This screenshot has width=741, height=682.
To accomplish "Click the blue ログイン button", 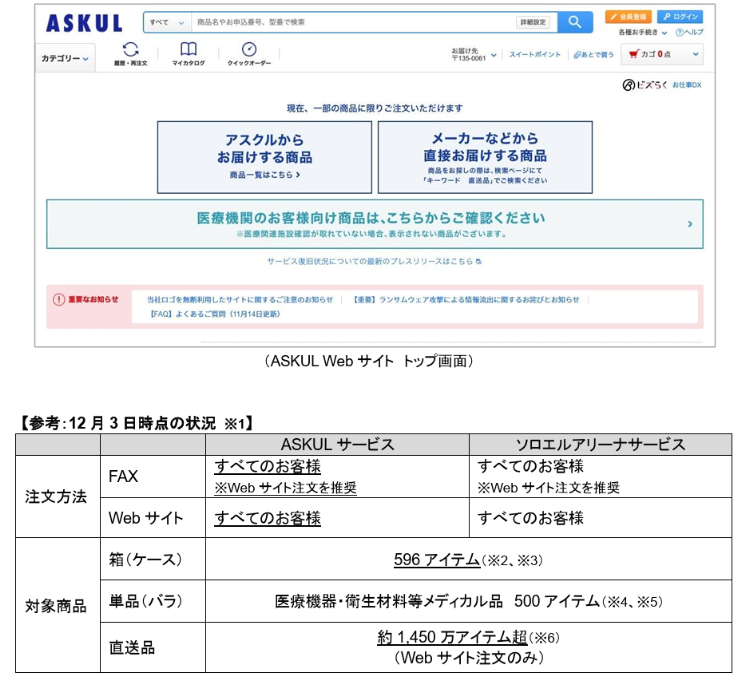I will click(x=681, y=17).
